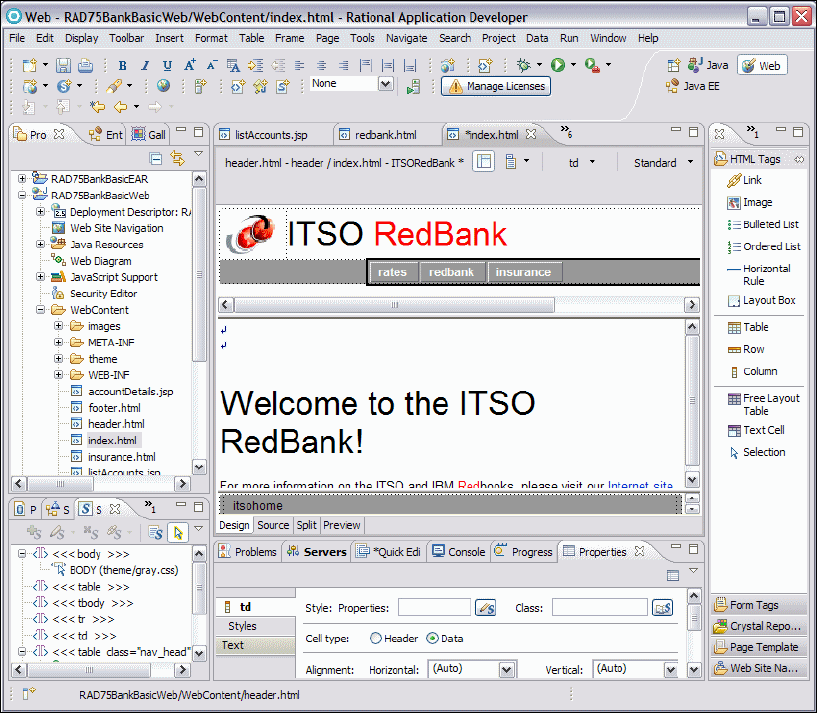Click Link with Editor icon in Project Explorer
The width and height of the screenshot is (817, 713).
click(178, 158)
